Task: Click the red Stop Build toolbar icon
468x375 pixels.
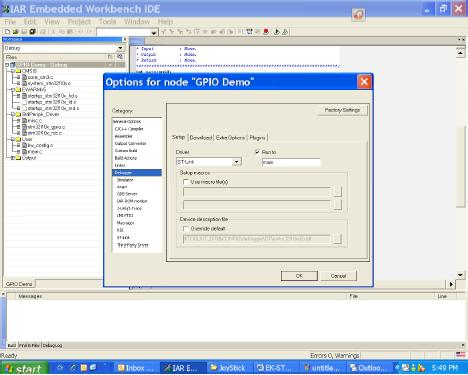Action: (x=266, y=32)
